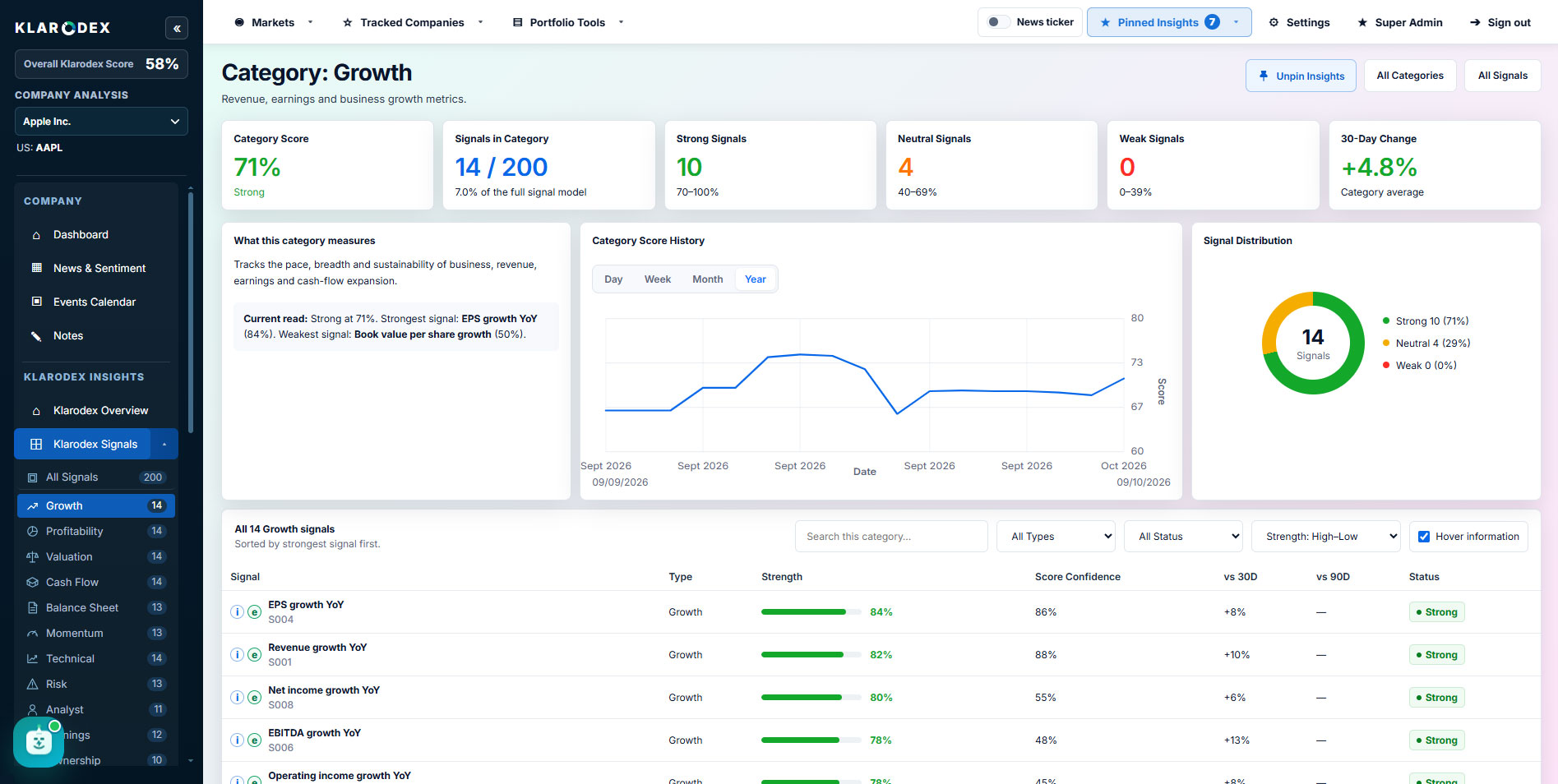The width and height of the screenshot is (1558, 784).
Task: Open Pinned Insights menu
Action: click(x=1169, y=22)
